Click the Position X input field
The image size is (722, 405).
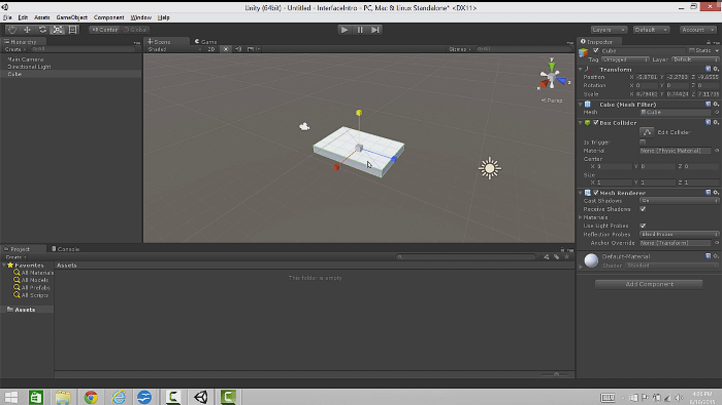click(x=647, y=77)
